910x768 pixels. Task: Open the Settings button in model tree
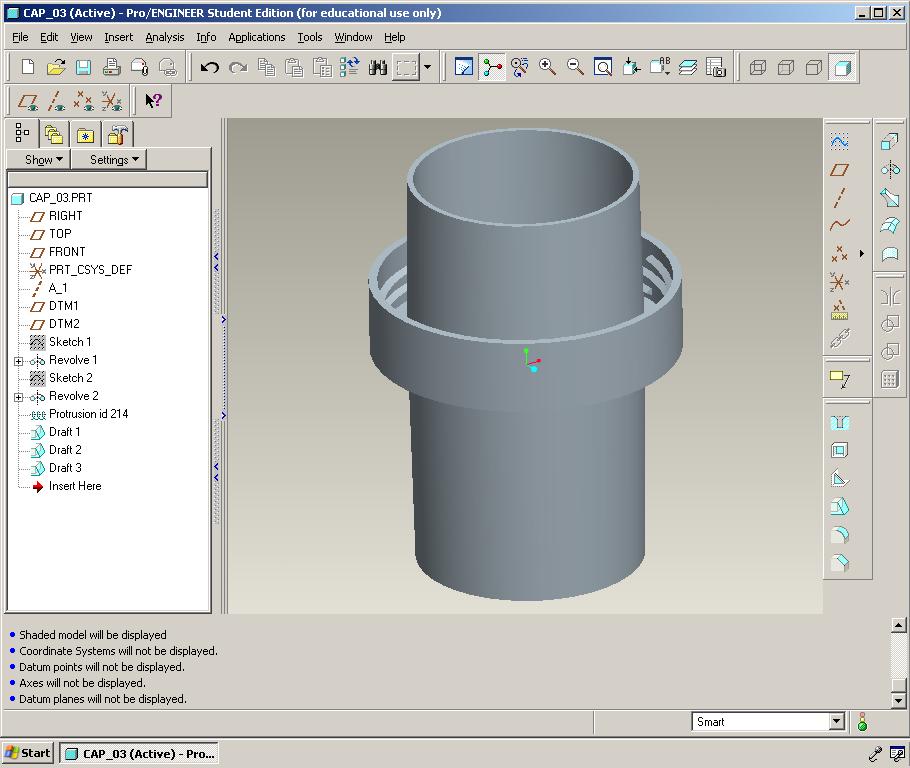coord(114,160)
